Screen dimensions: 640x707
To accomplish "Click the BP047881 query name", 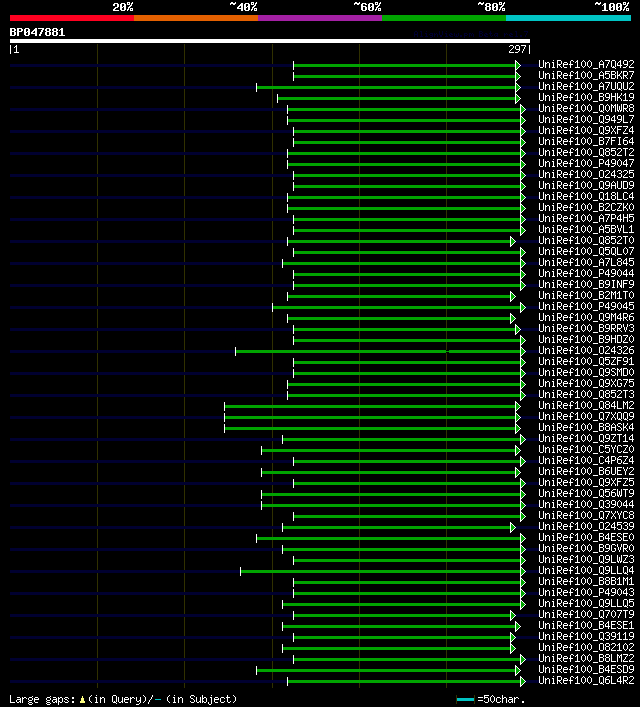I will click(37, 32).
